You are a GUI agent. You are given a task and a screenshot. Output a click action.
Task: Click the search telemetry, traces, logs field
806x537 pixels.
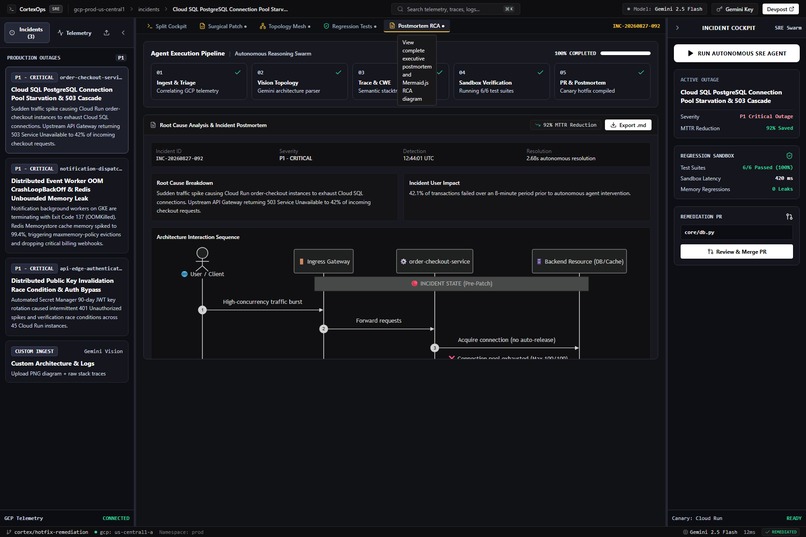pos(455,9)
